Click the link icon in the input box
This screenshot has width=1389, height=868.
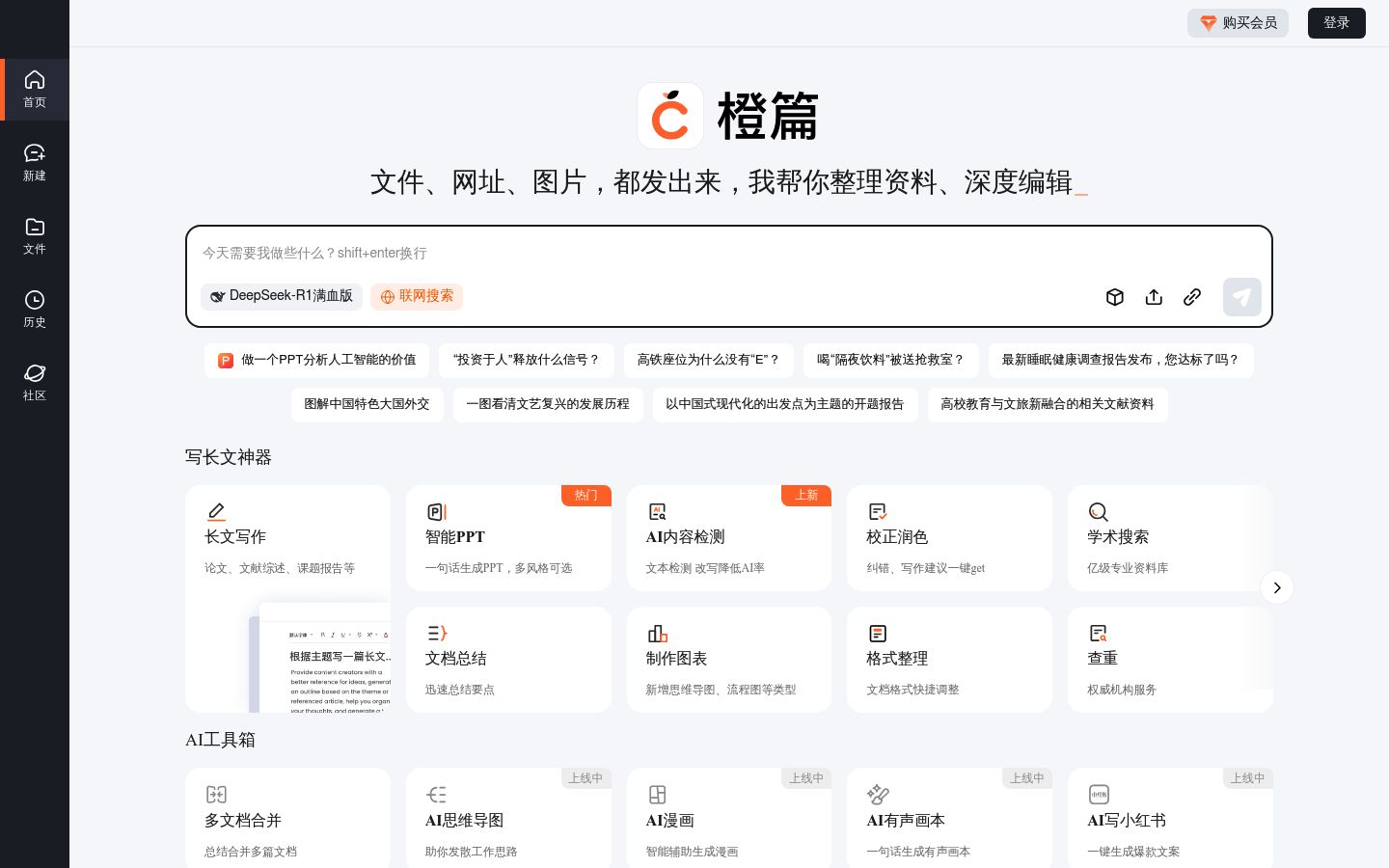pyautogui.click(x=1192, y=297)
